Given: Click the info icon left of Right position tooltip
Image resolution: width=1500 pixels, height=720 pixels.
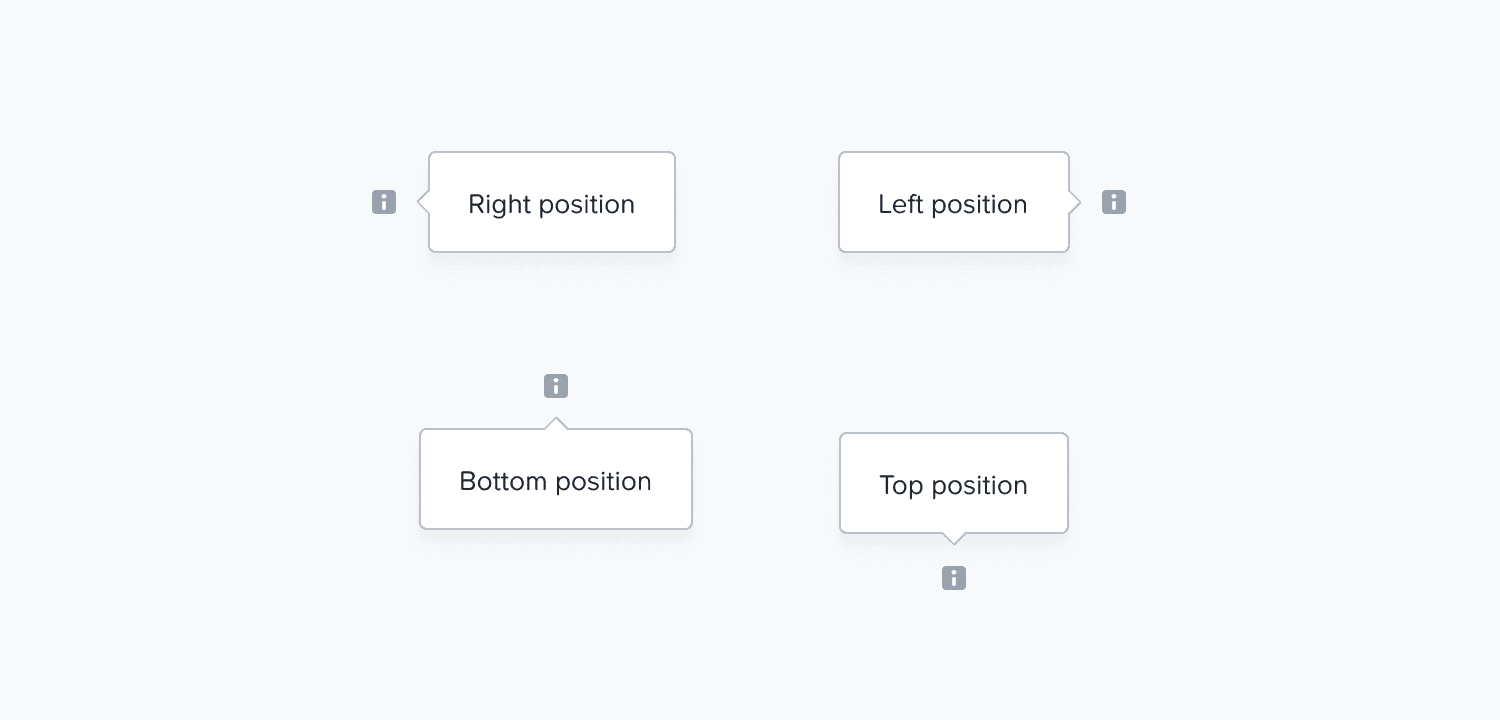Looking at the screenshot, I should 384,202.
